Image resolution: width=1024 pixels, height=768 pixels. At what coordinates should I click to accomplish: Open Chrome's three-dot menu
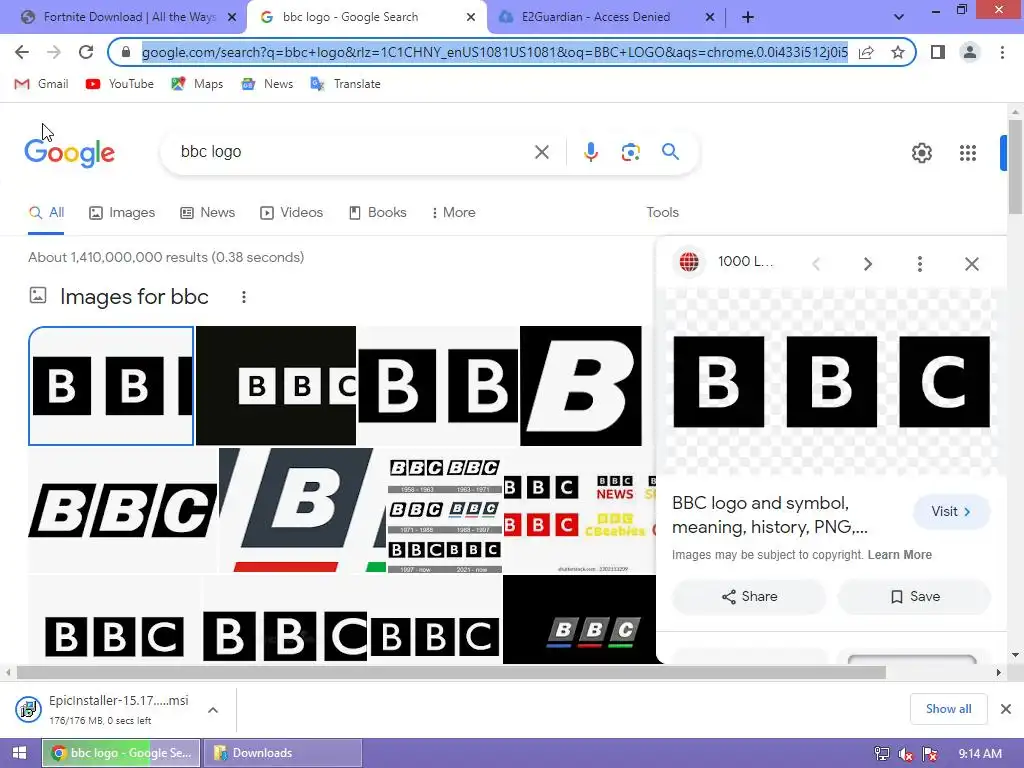coord(1002,52)
